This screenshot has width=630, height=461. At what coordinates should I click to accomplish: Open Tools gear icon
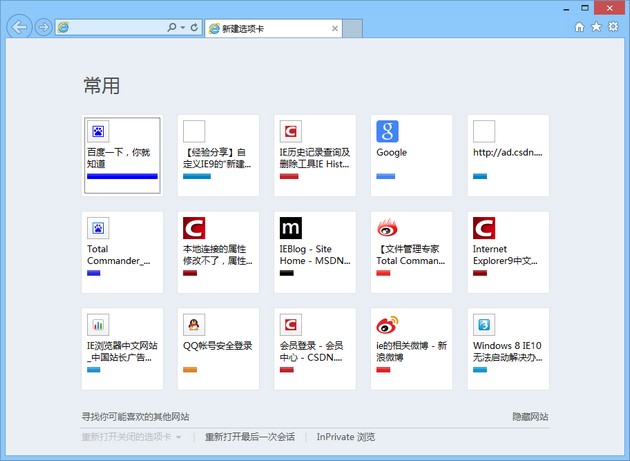point(613,27)
